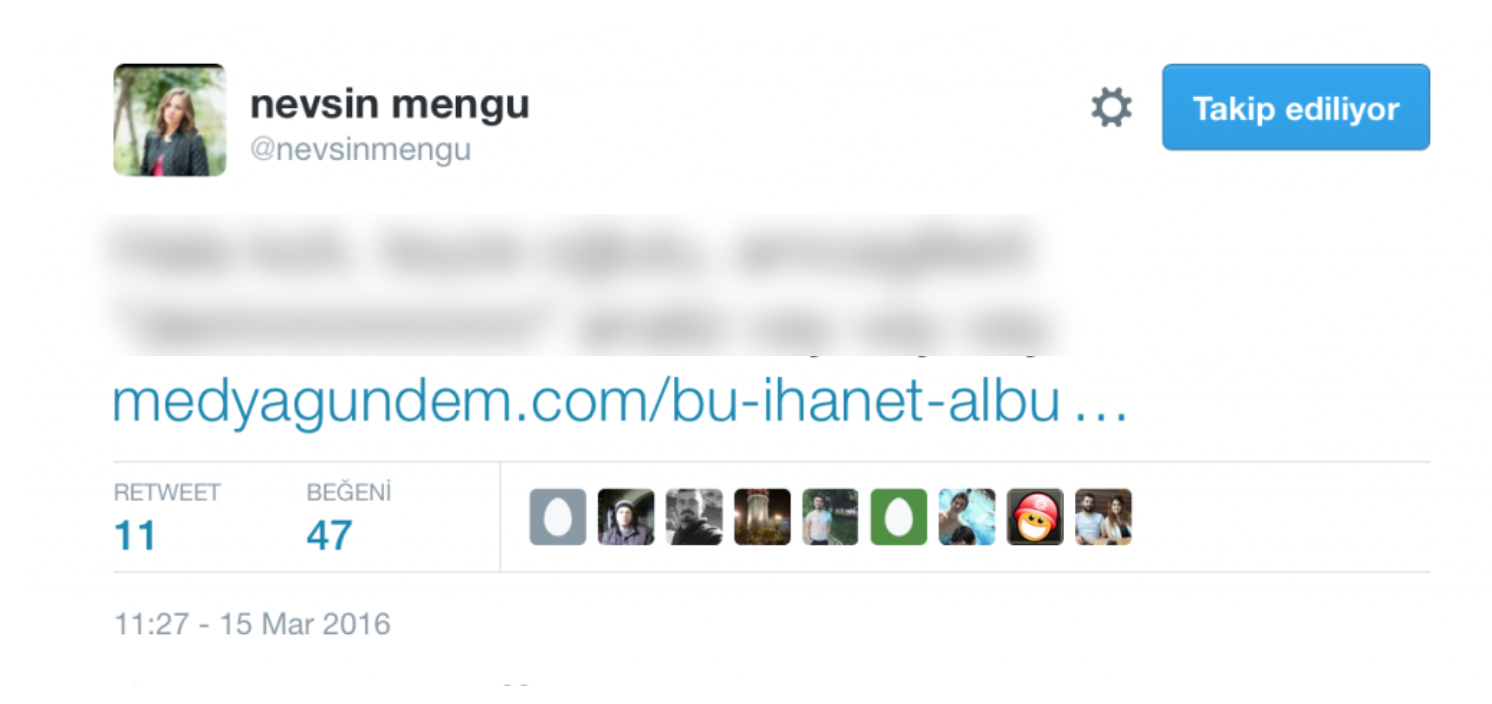Open the medyagundem.com article link
The image size is (1492, 704).
pos(620,402)
